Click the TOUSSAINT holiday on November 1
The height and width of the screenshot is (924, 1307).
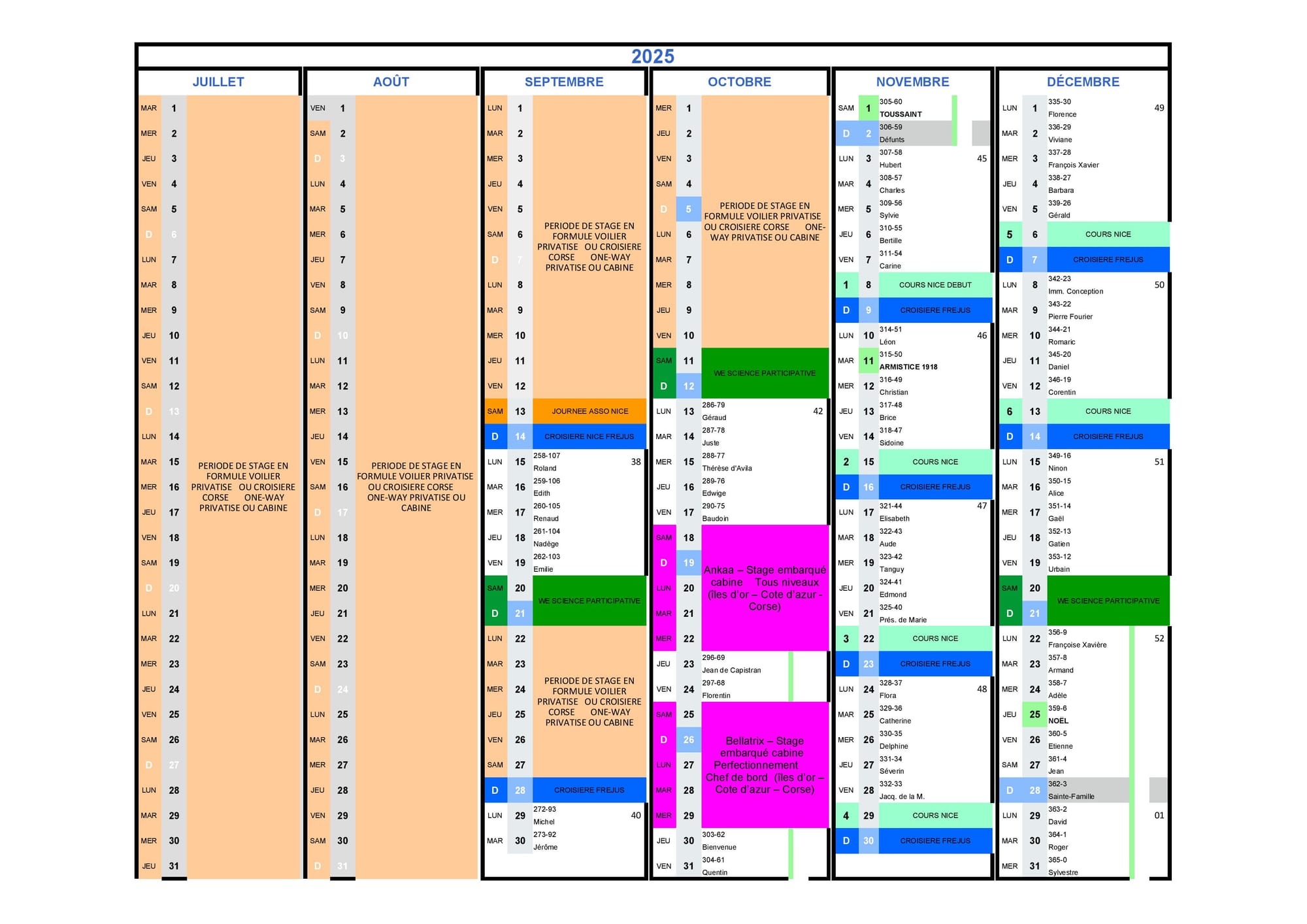pyautogui.click(x=901, y=114)
